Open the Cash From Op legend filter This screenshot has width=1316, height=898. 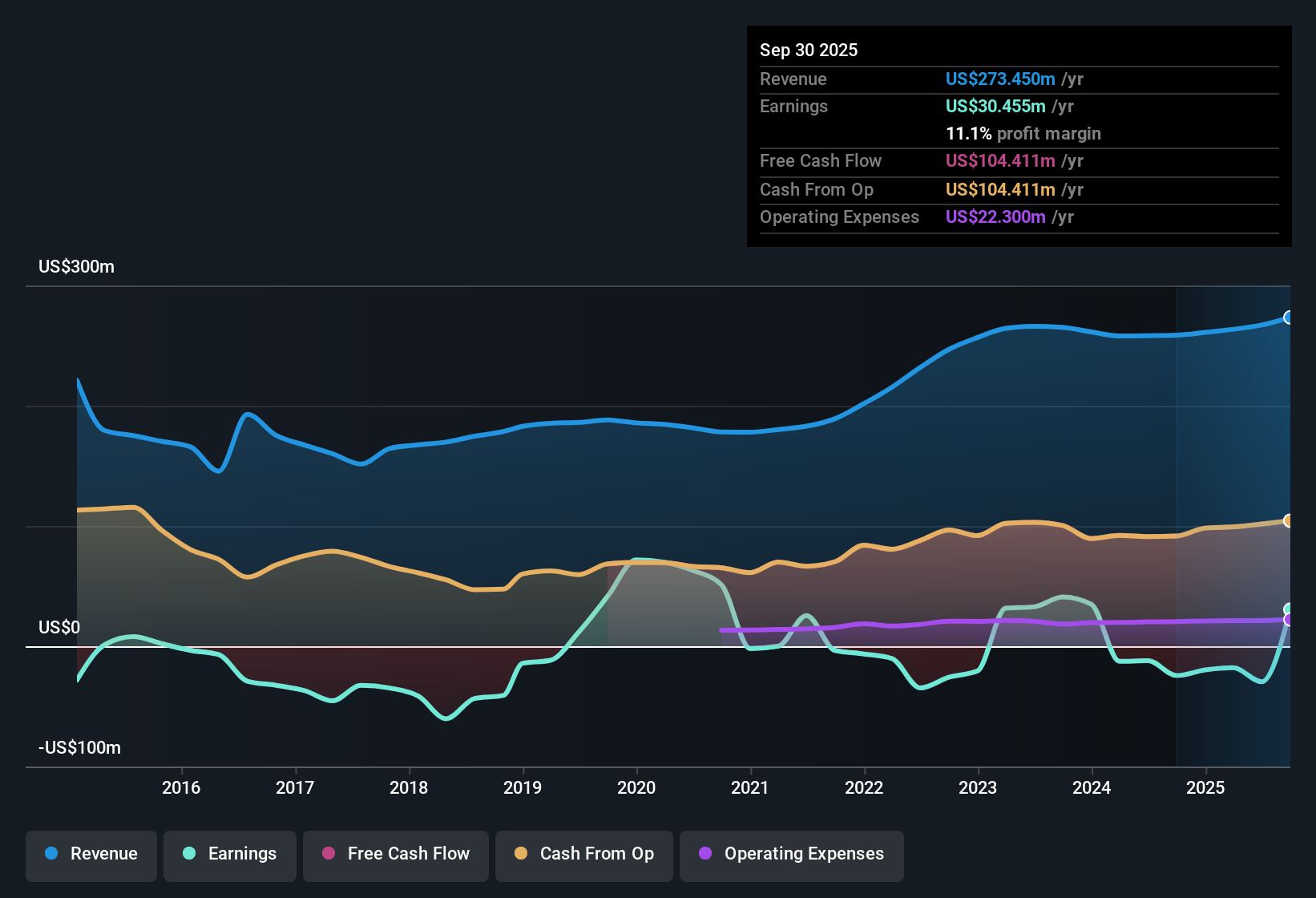click(583, 854)
